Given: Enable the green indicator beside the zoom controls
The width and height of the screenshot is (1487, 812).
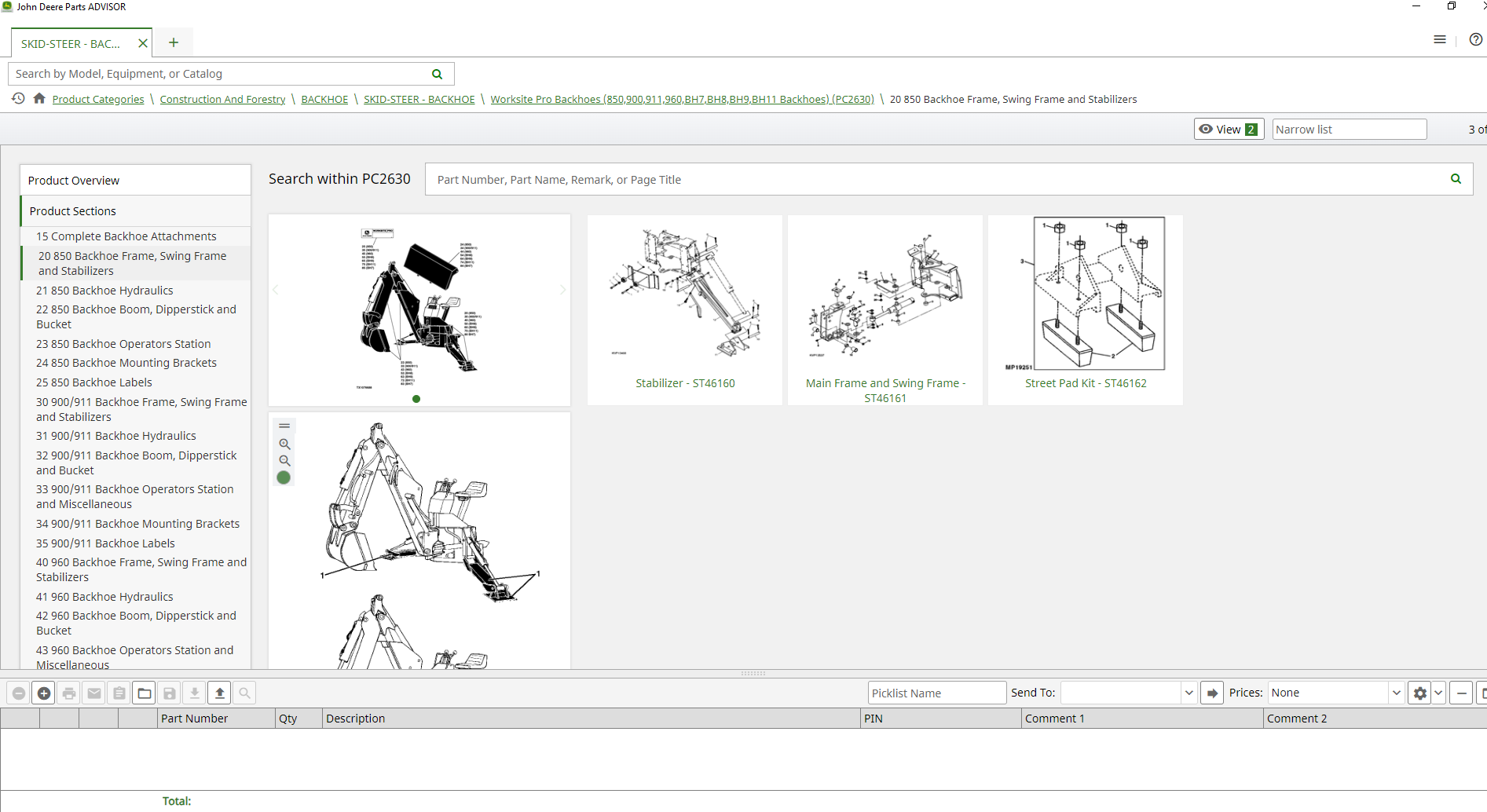Looking at the screenshot, I should [x=284, y=477].
